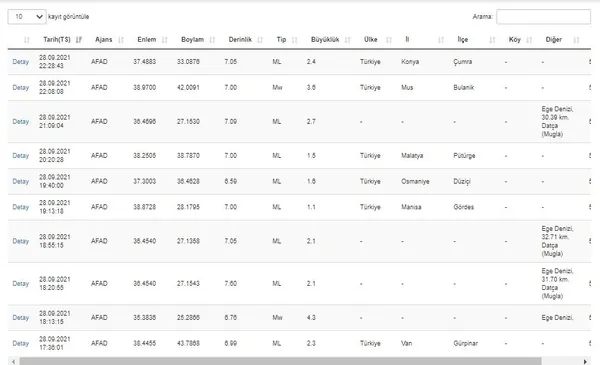Open Detay for the 4.3 magnitude Ege Denizi quake
This screenshot has width=600, height=365.
point(21,318)
